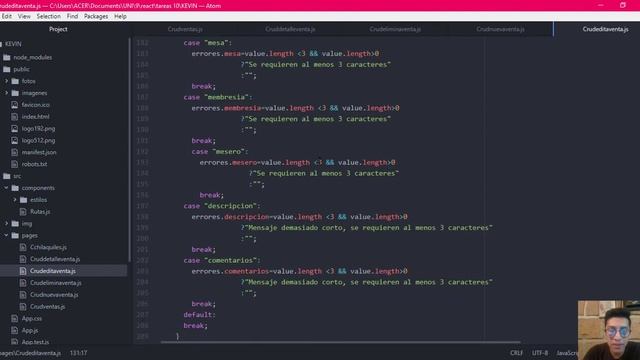
Task: Open Crudnuevaventa.js in the tree
Action: point(54,295)
